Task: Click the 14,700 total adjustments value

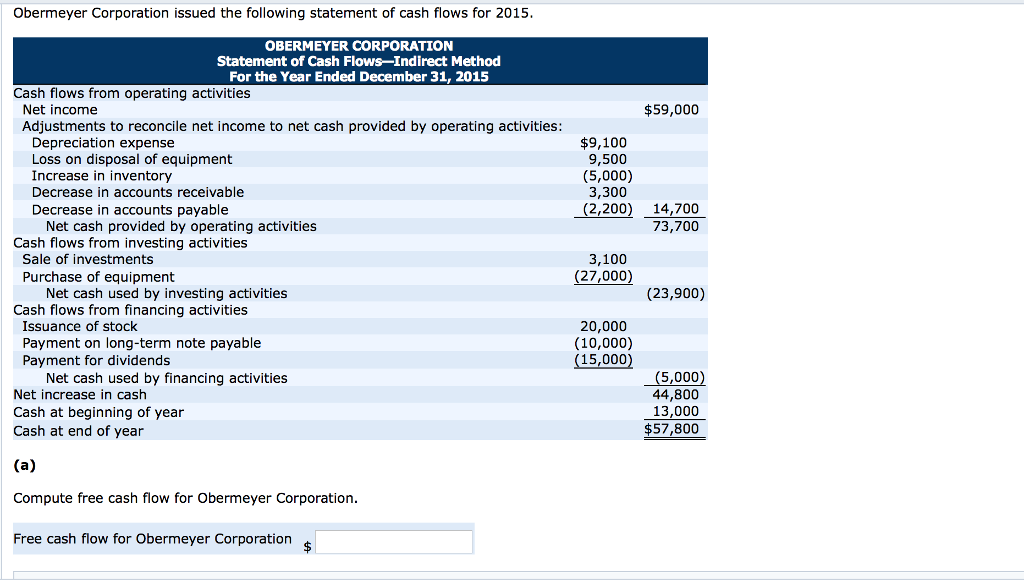Action: point(675,209)
